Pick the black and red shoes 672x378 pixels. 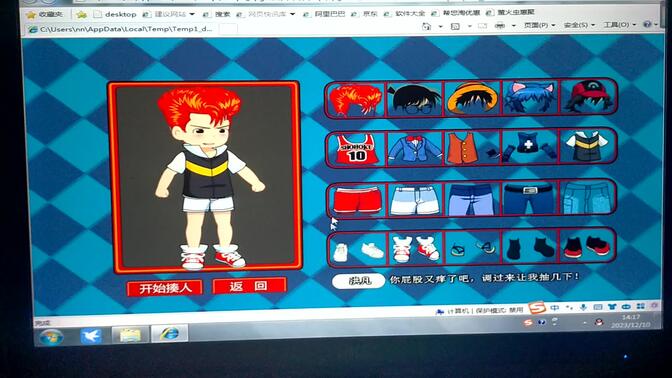pos(588,246)
